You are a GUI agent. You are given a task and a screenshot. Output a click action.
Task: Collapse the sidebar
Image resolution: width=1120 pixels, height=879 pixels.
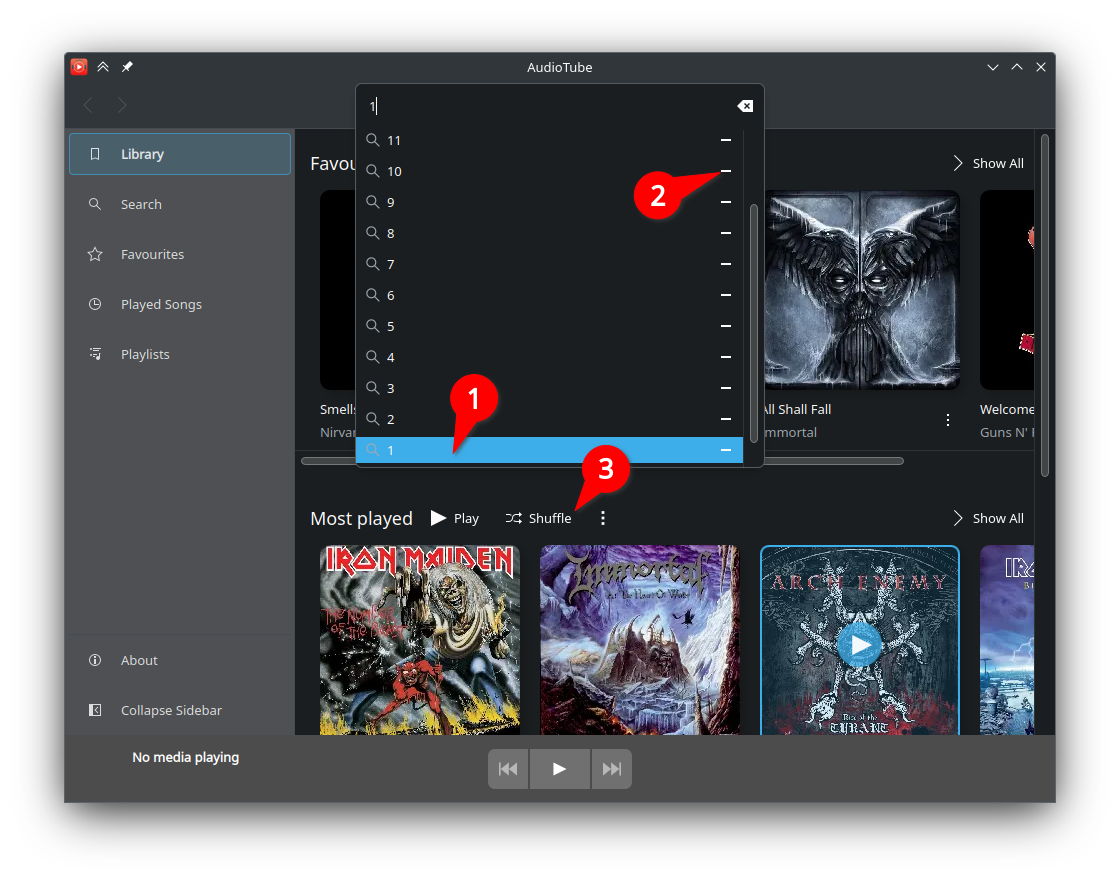[x=180, y=710]
